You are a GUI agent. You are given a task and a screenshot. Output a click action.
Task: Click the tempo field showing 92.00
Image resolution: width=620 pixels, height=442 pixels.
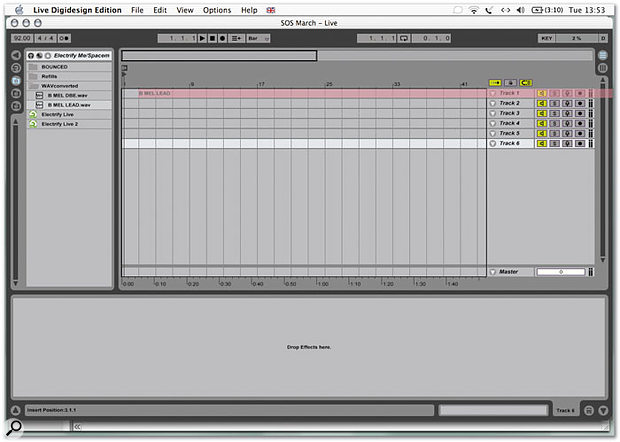coord(22,38)
